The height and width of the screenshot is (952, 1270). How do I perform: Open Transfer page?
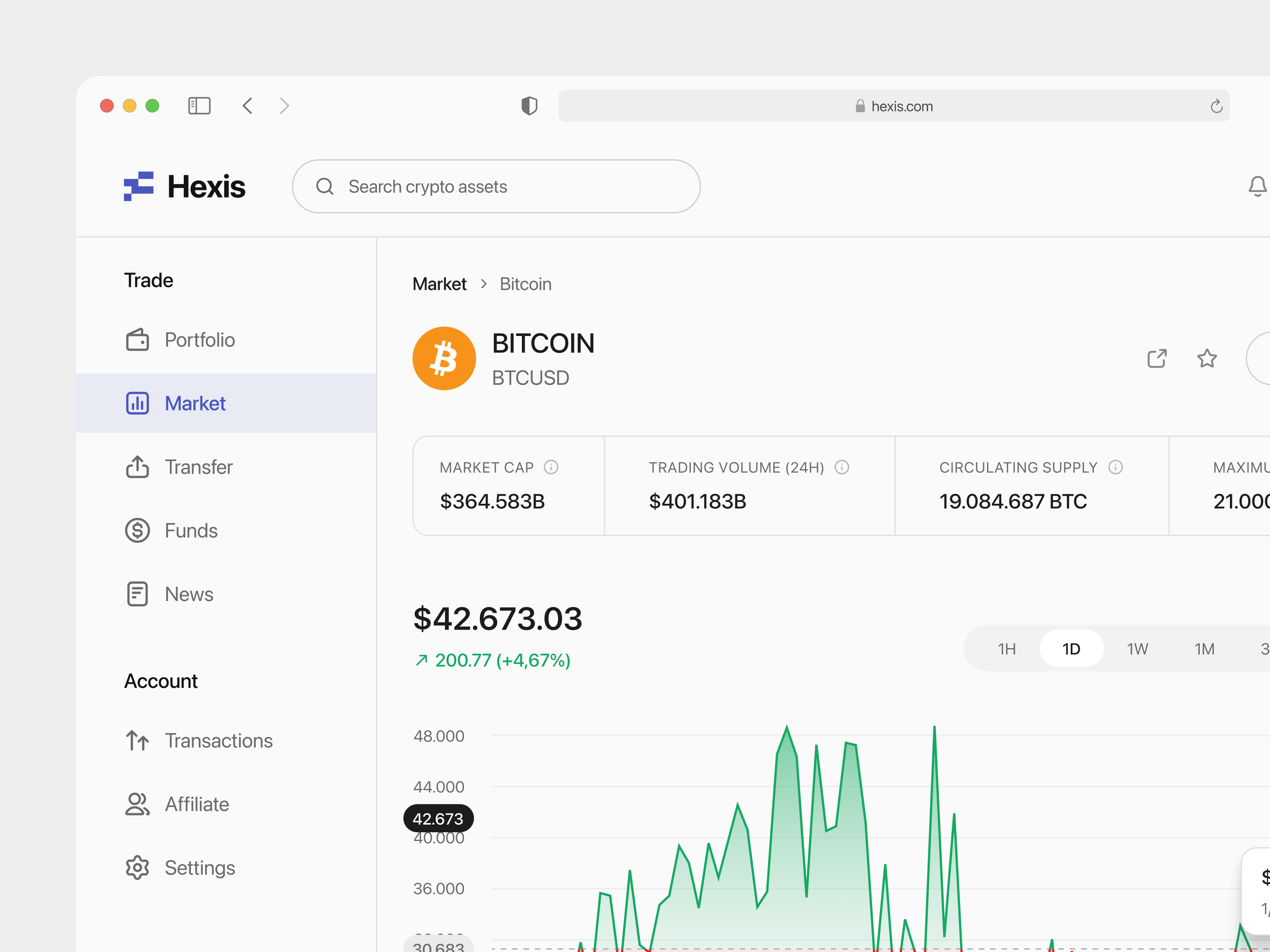226,467
